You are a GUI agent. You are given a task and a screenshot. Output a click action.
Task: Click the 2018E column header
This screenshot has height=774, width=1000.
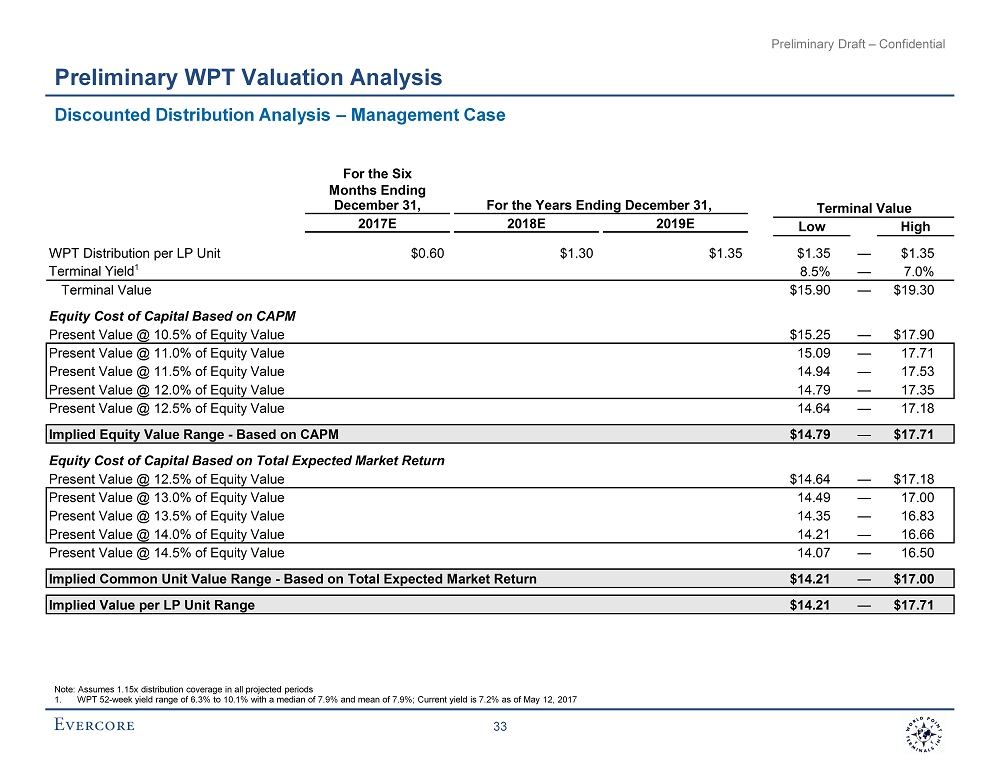pyautogui.click(x=526, y=225)
